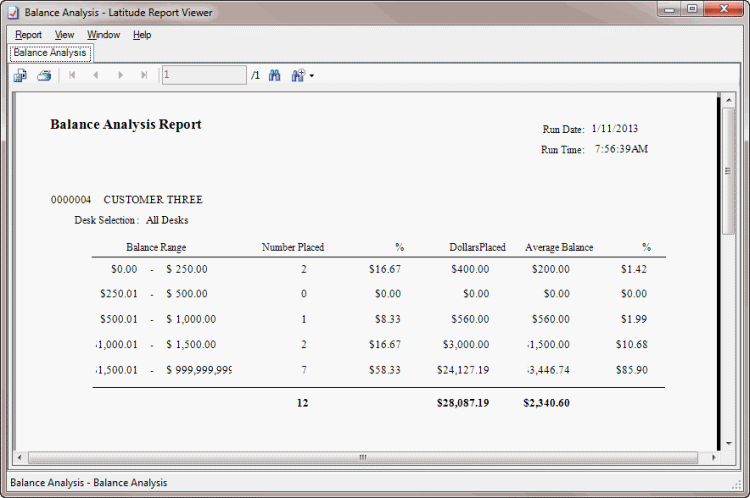The width and height of the screenshot is (750, 498).
Task: Select the Balance Analysis tab
Action: (x=50, y=52)
